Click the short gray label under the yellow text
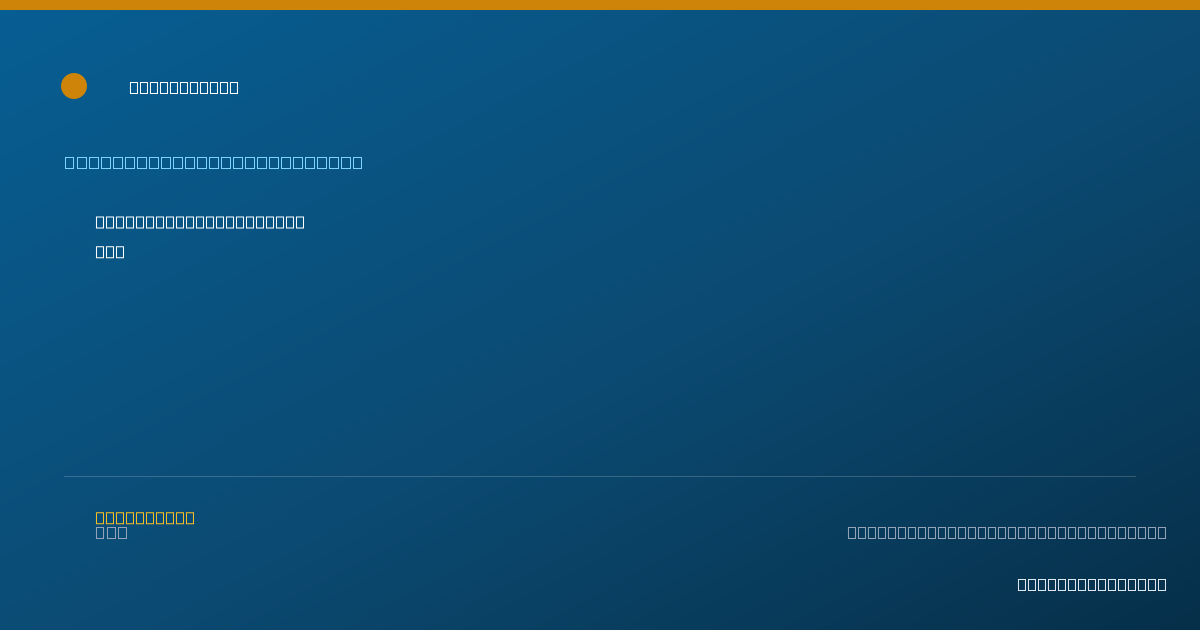 111,532
